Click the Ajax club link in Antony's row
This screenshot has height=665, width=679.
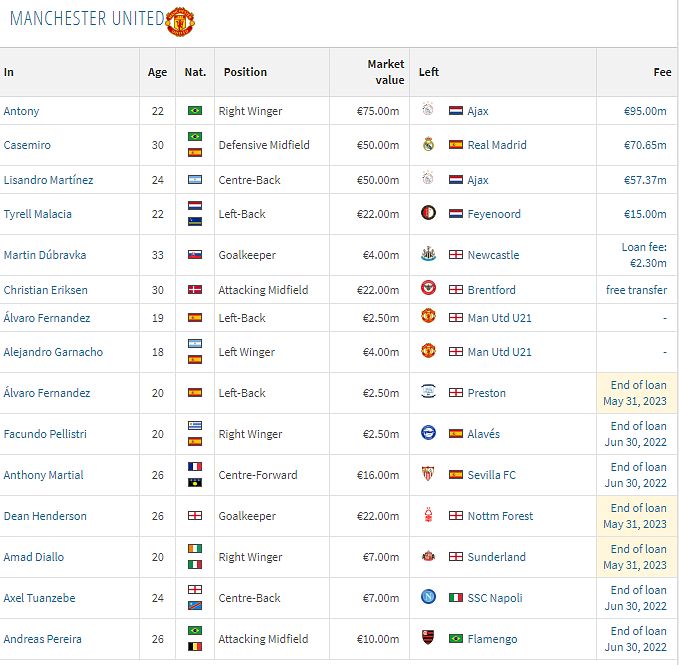[478, 111]
